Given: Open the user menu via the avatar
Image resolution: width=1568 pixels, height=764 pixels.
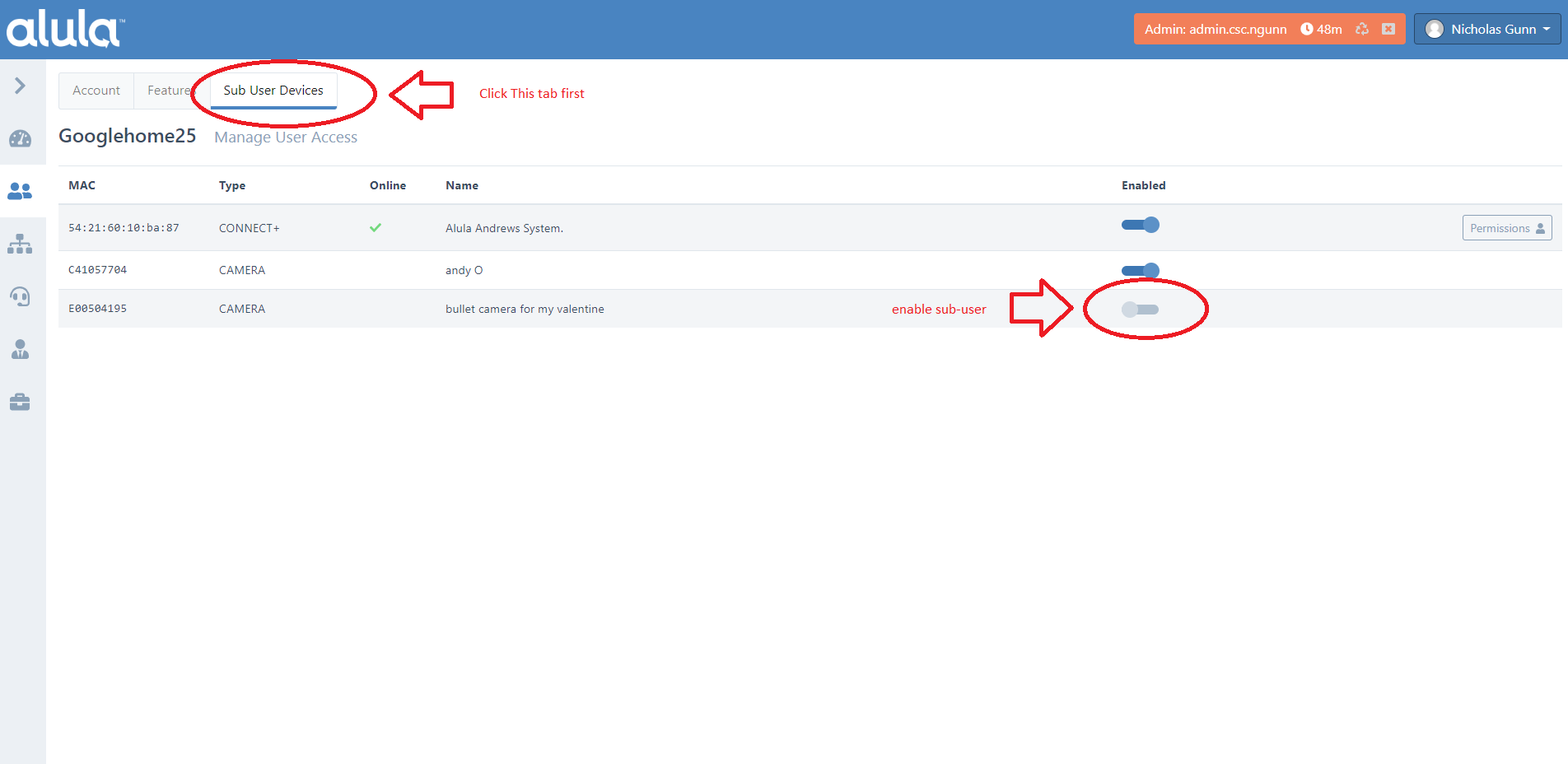Looking at the screenshot, I should pyautogui.click(x=1435, y=28).
